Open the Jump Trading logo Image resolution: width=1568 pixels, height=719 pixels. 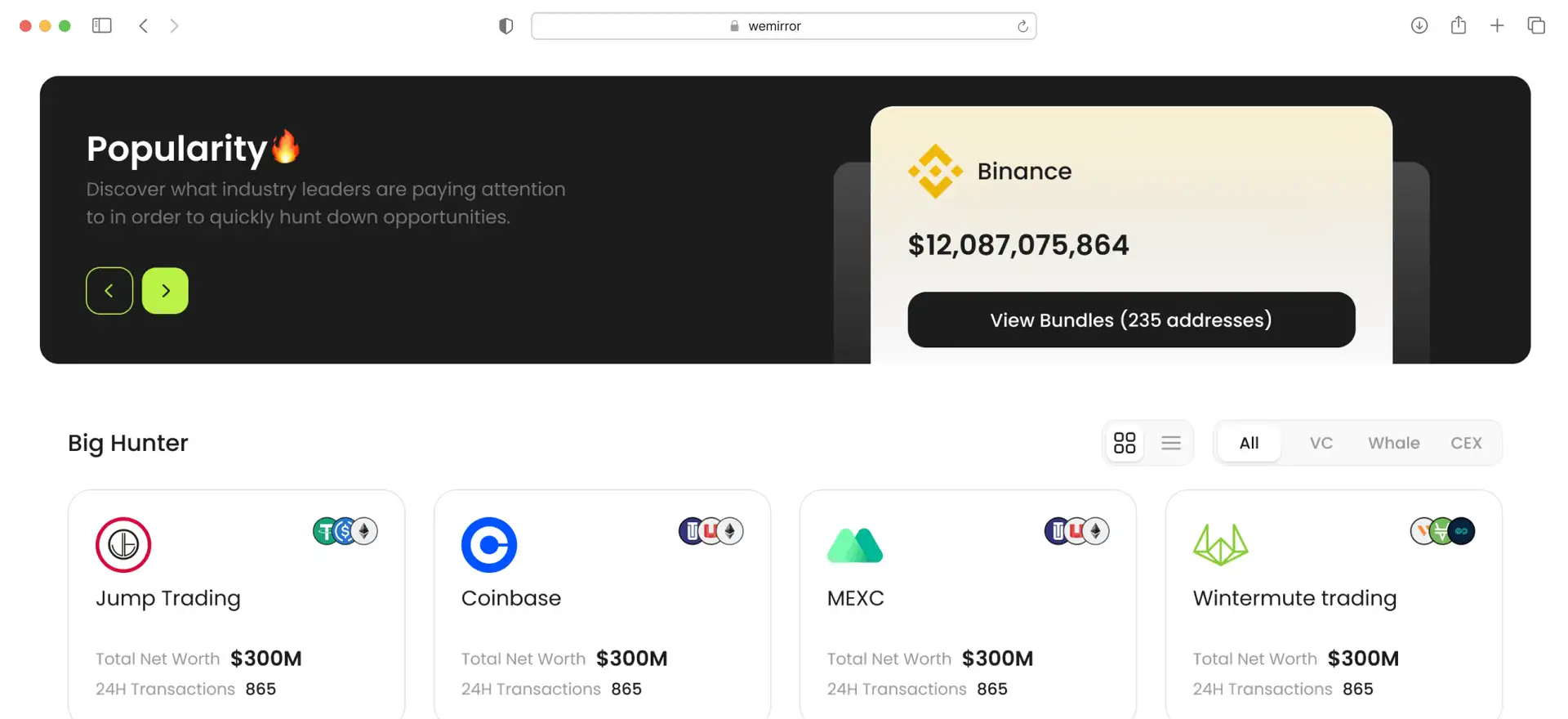click(123, 545)
